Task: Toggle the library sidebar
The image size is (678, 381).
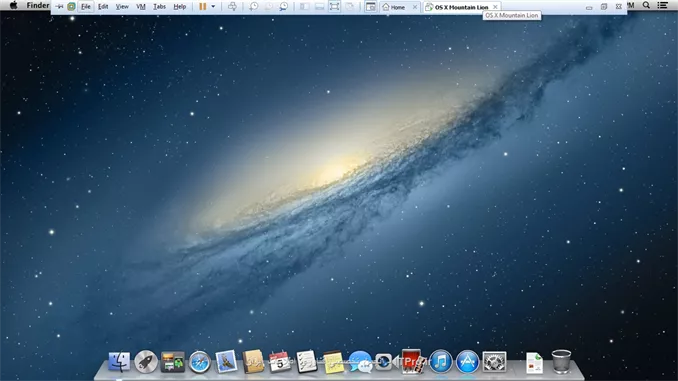Action: tap(304, 6)
